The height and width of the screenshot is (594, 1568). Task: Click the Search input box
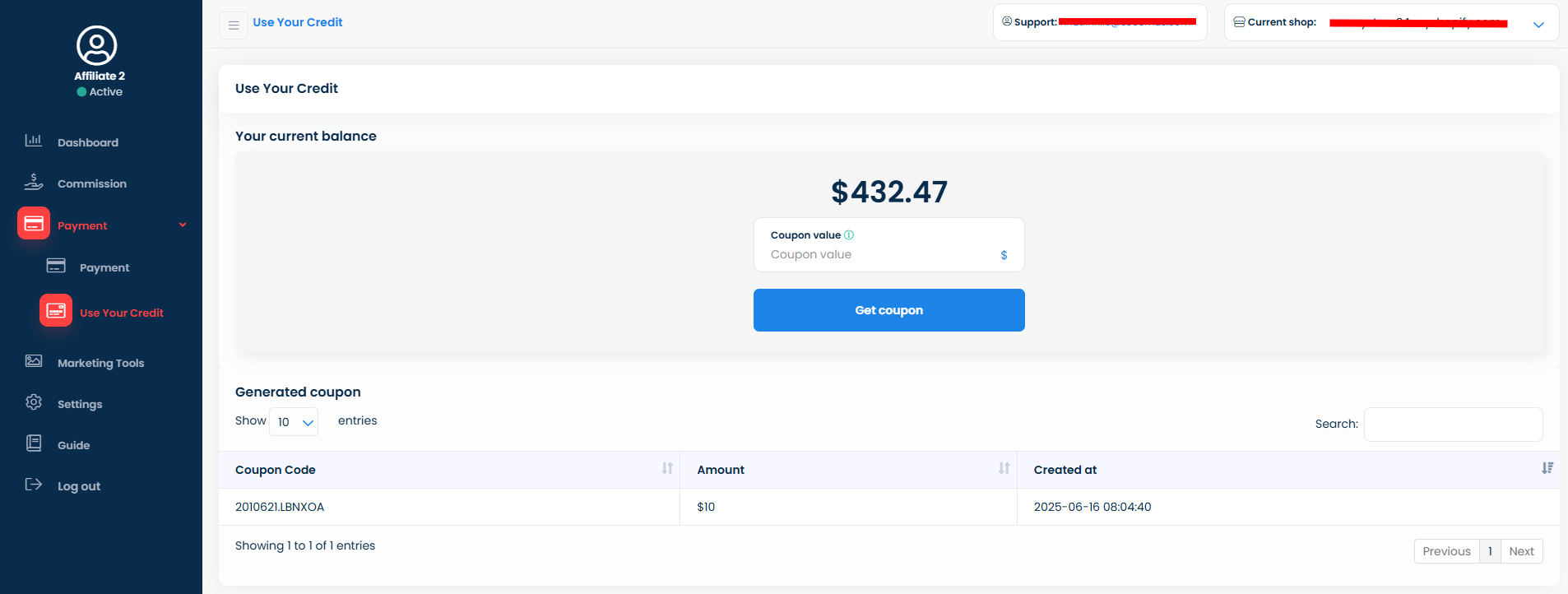(1453, 425)
